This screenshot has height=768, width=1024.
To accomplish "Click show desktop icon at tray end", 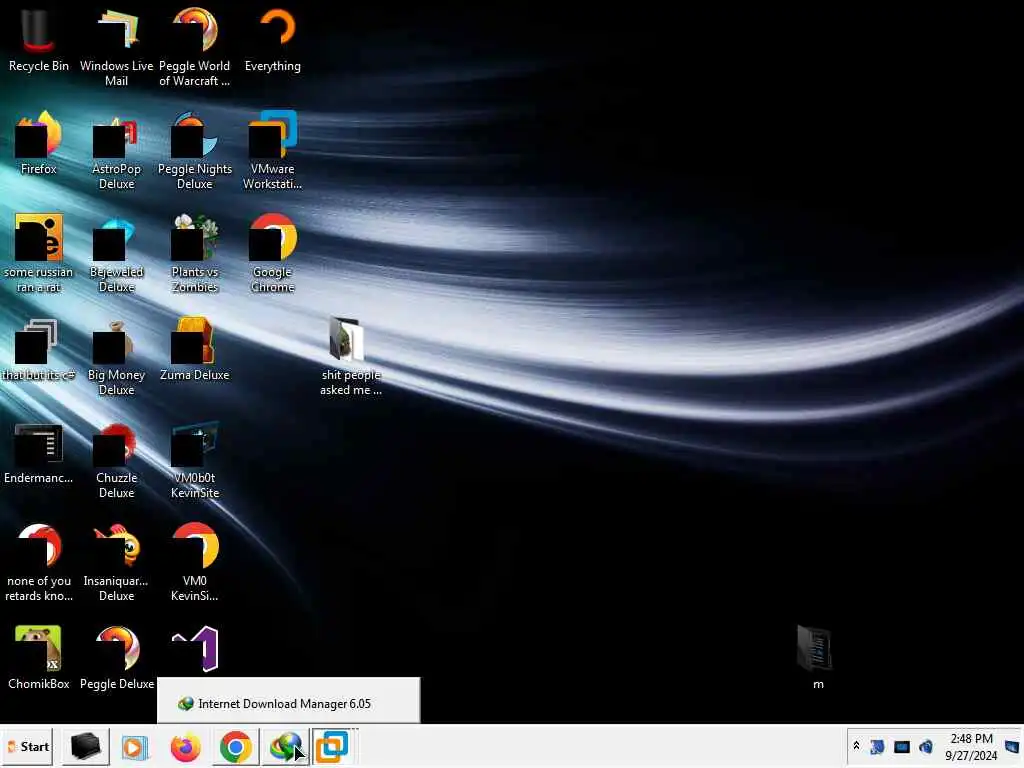I will coord(1012,746).
